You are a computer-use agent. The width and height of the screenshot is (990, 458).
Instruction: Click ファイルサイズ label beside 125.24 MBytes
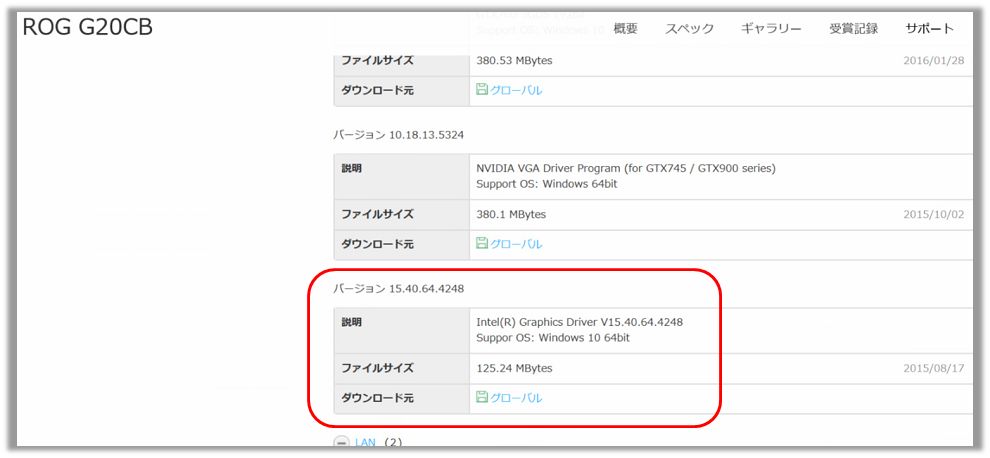tap(378, 368)
